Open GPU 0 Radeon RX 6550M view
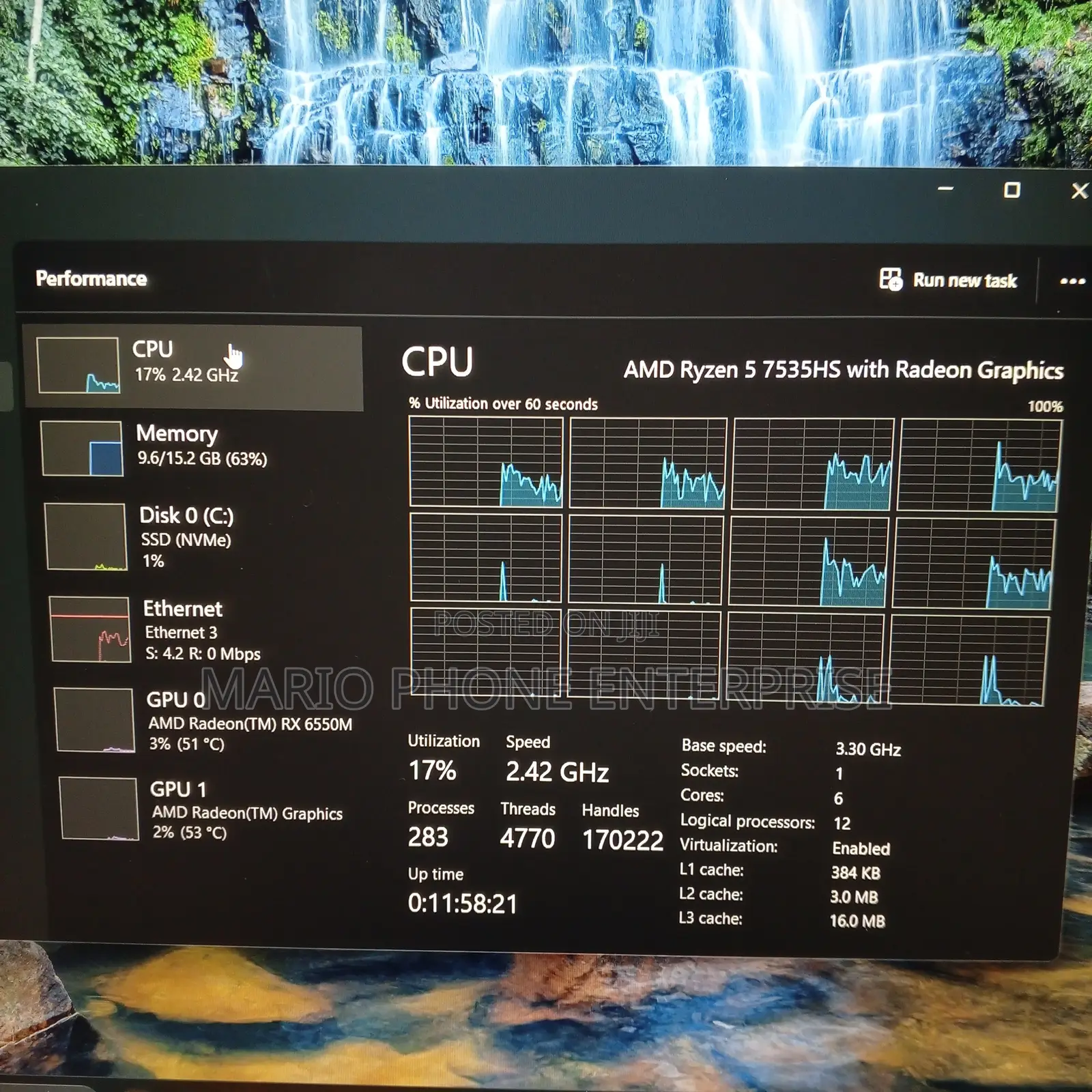Screen dimensions: 1092x1092 [203, 720]
